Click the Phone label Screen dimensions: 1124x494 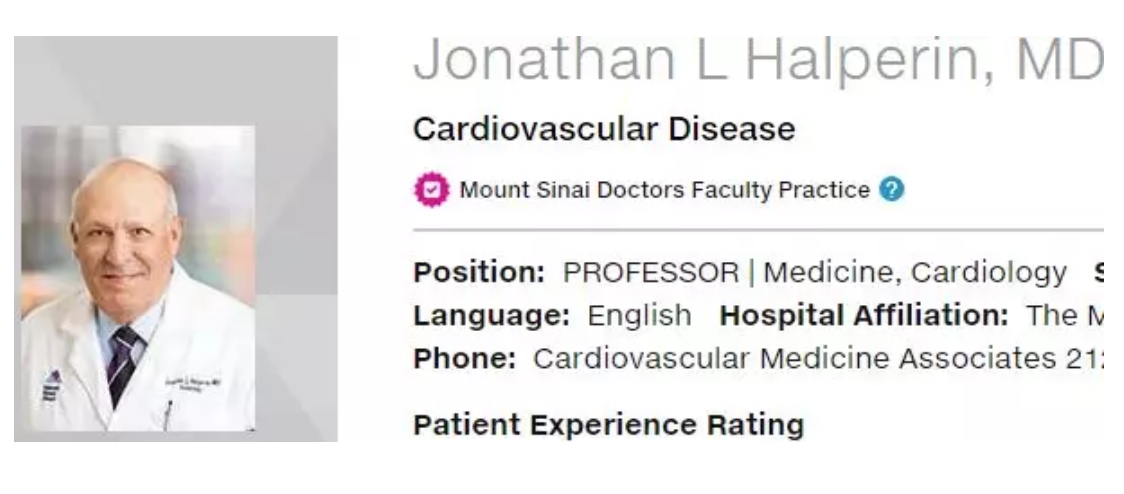pyautogui.click(x=465, y=358)
